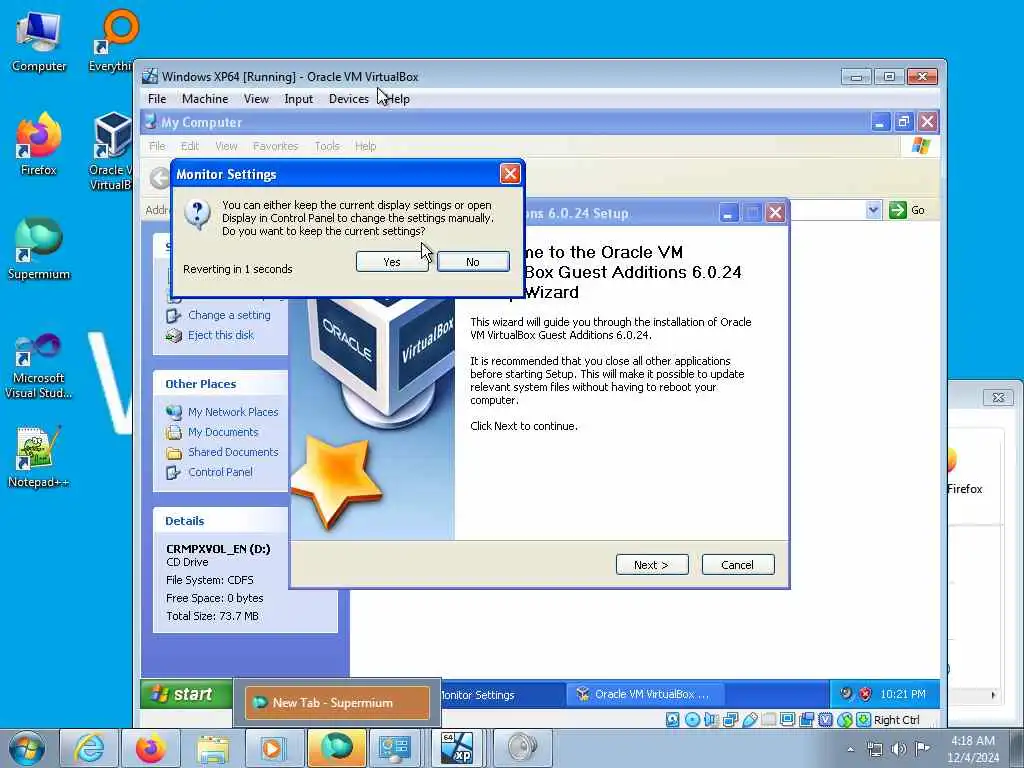Screen dimensions: 1024x768
Task: Open the VirtualBox File menu
Action: point(157,99)
